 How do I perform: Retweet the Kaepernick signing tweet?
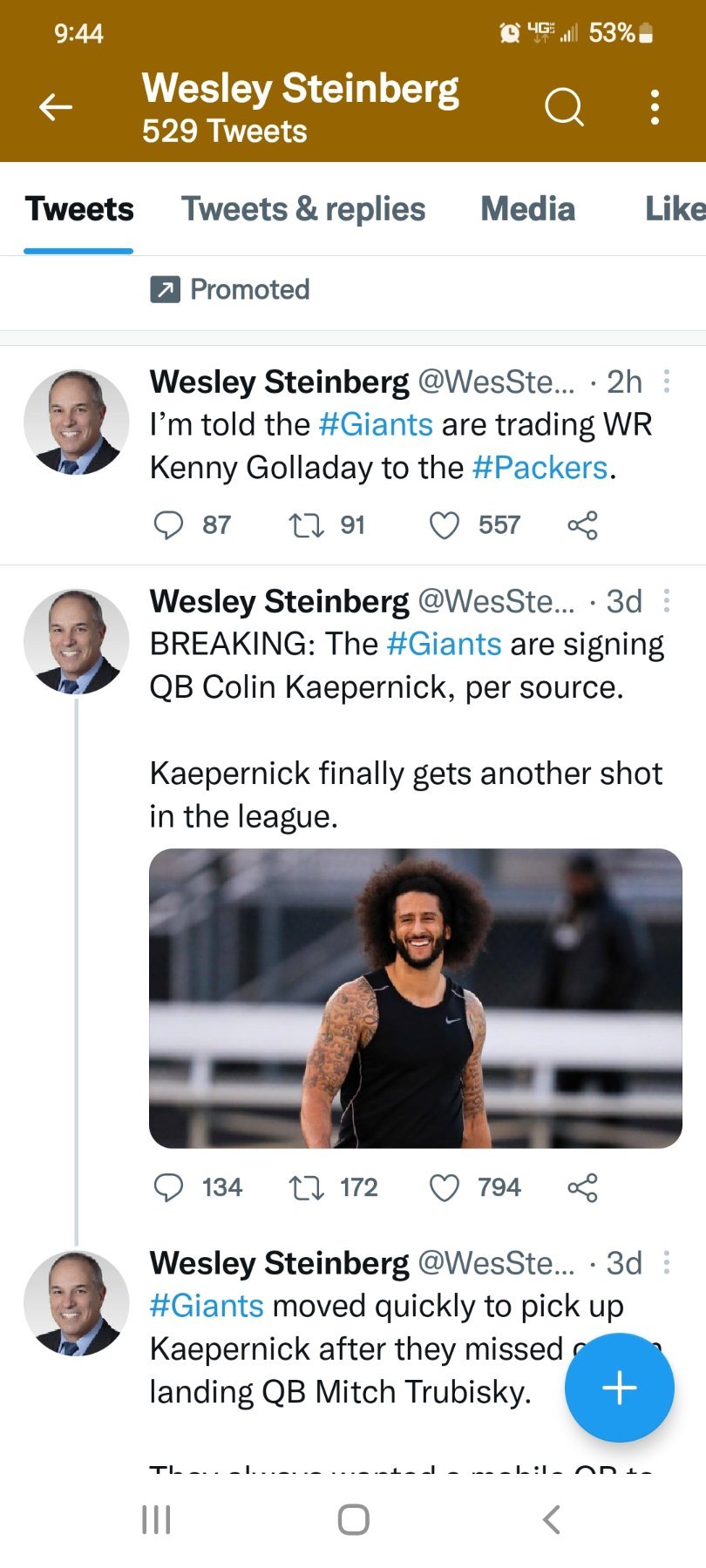[306, 1187]
